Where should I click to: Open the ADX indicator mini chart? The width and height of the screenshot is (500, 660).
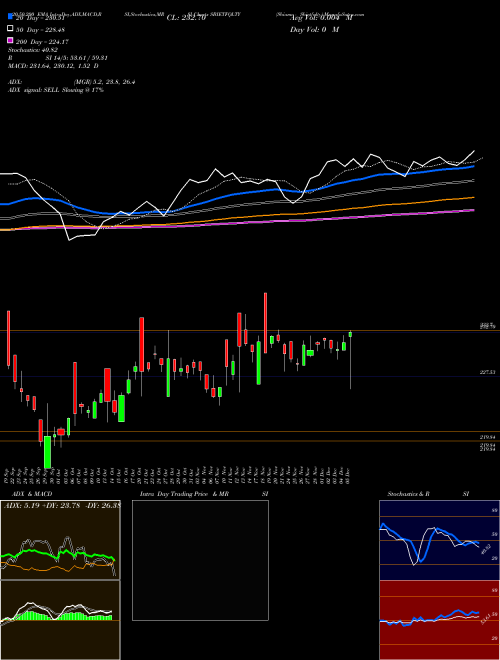pyautogui.click(x=60, y=540)
